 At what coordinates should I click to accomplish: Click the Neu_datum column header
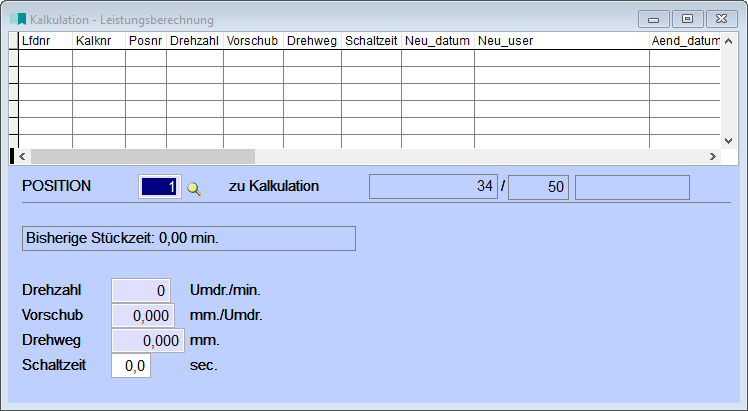point(438,41)
